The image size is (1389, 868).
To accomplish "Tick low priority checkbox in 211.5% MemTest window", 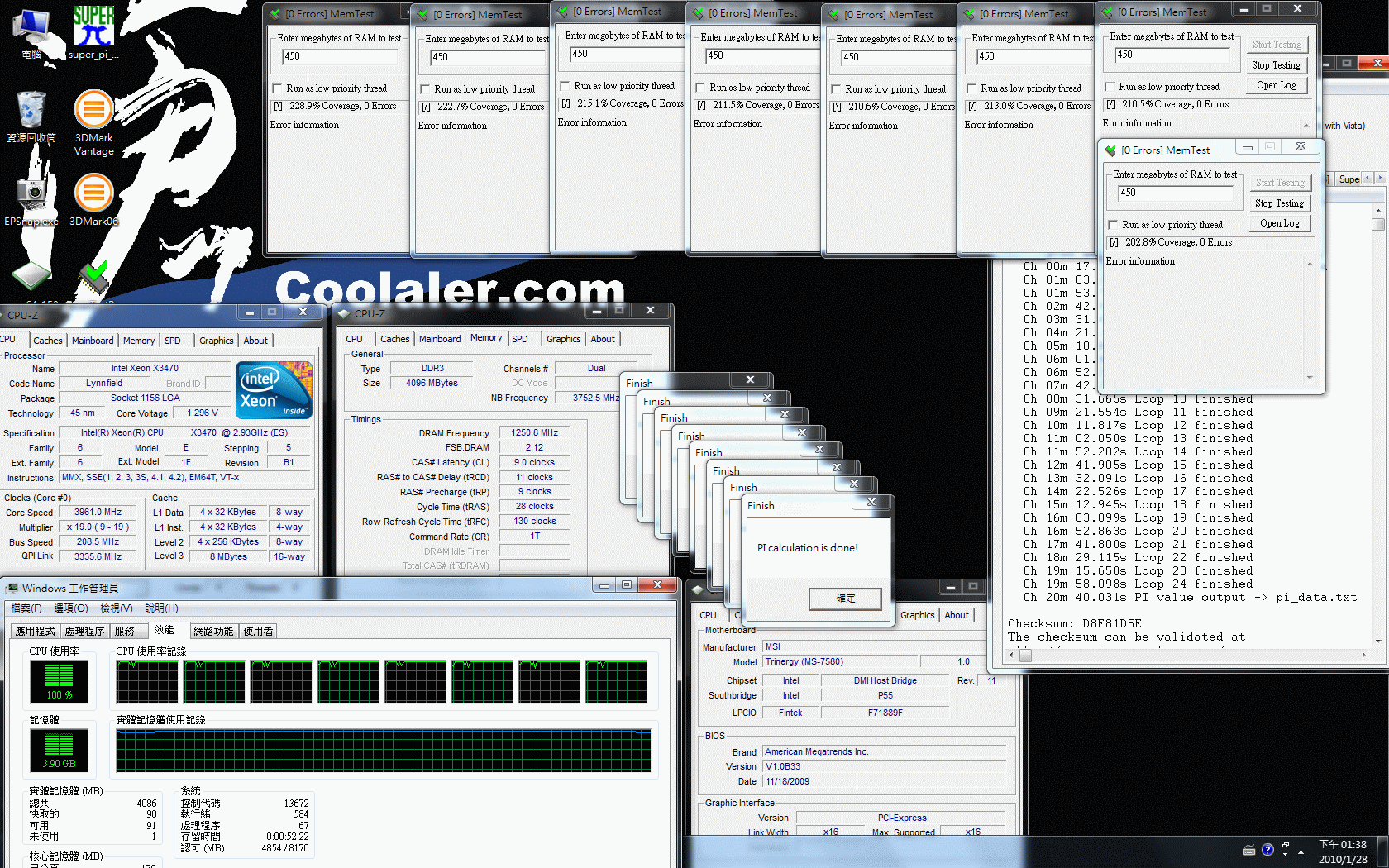I will point(701,88).
